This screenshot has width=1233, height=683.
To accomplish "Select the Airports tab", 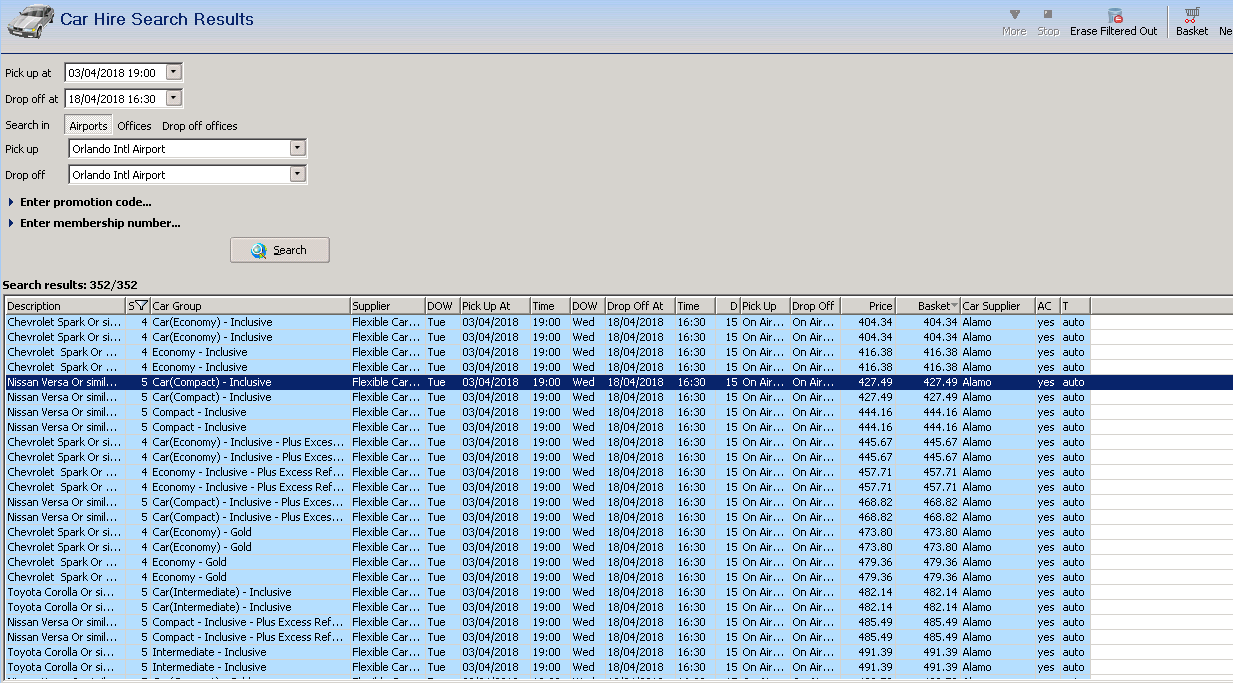I will (x=88, y=126).
